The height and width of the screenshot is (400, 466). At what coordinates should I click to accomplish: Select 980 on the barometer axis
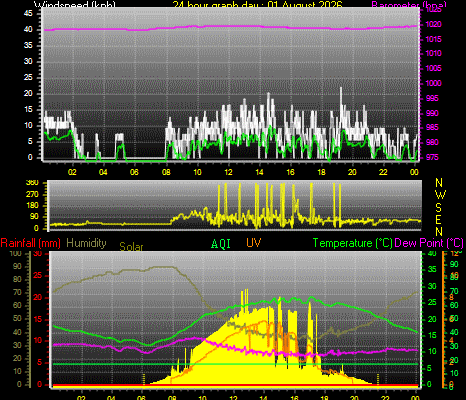pyautogui.click(x=432, y=142)
